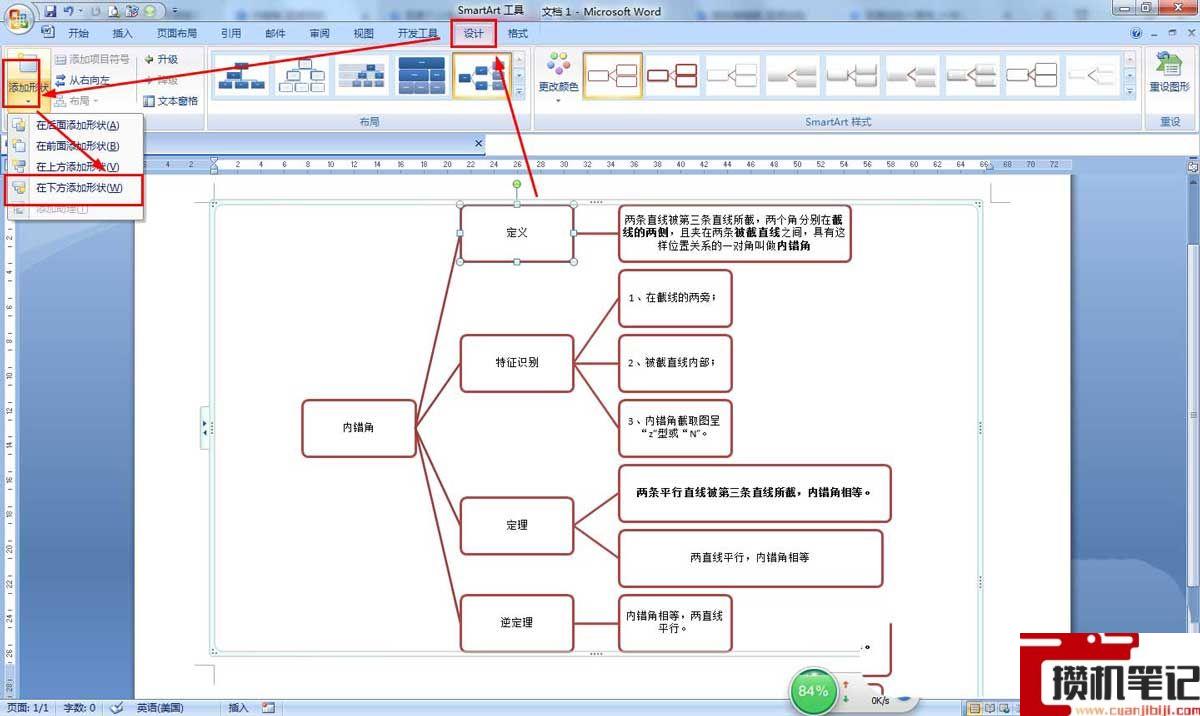Open the Office button menu
This screenshot has height=716, width=1200.
pyautogui.click(x=21, y=19)
